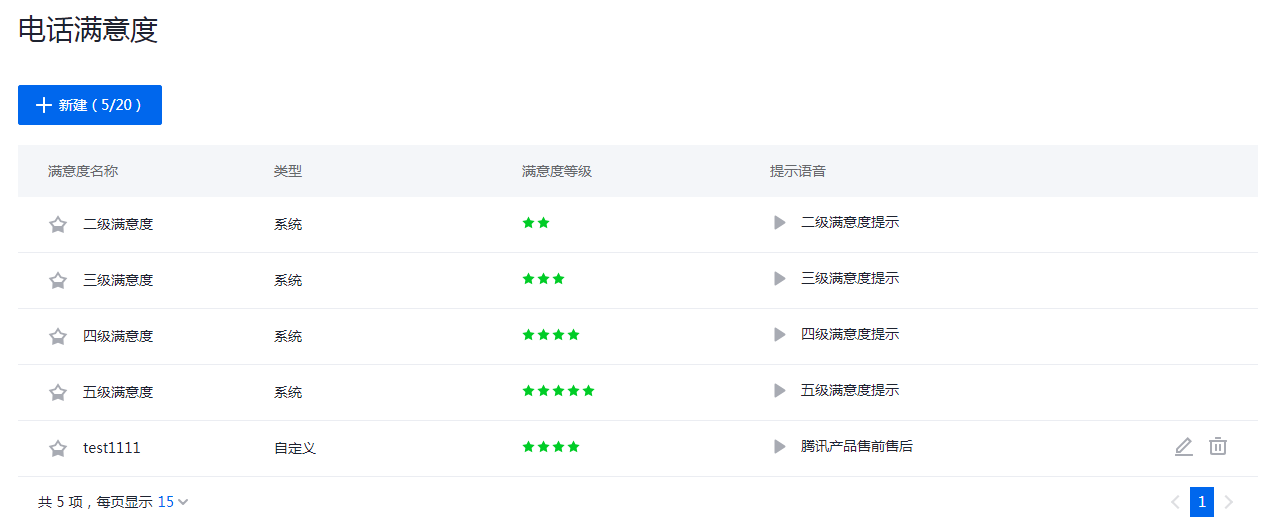Select page 1 in pagination
Screen dimensions: 1263x531
[x=1202, y=502]
